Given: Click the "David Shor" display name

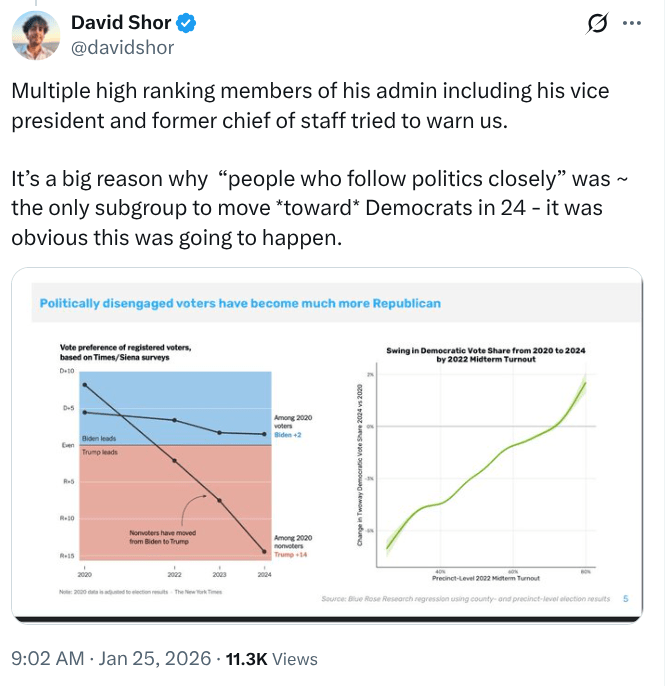Looking at the screenshot, I should point(119,22).
